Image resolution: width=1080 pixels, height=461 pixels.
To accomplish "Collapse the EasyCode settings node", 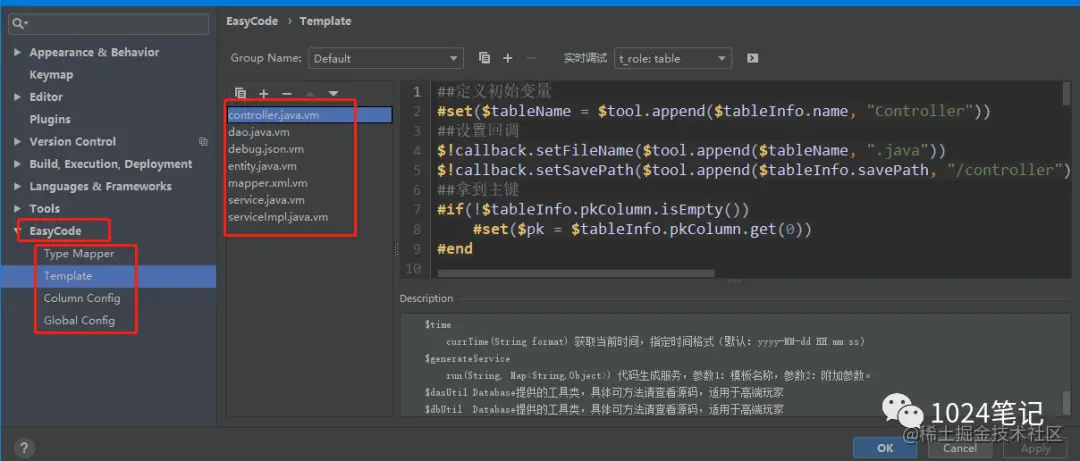I will pos(17,231).
